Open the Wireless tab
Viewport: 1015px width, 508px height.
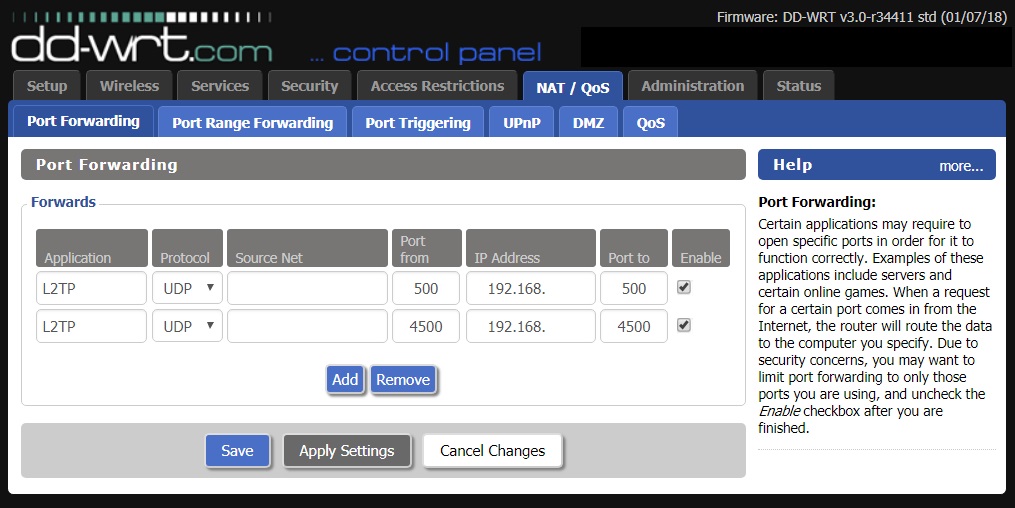(x=129, y=86)
